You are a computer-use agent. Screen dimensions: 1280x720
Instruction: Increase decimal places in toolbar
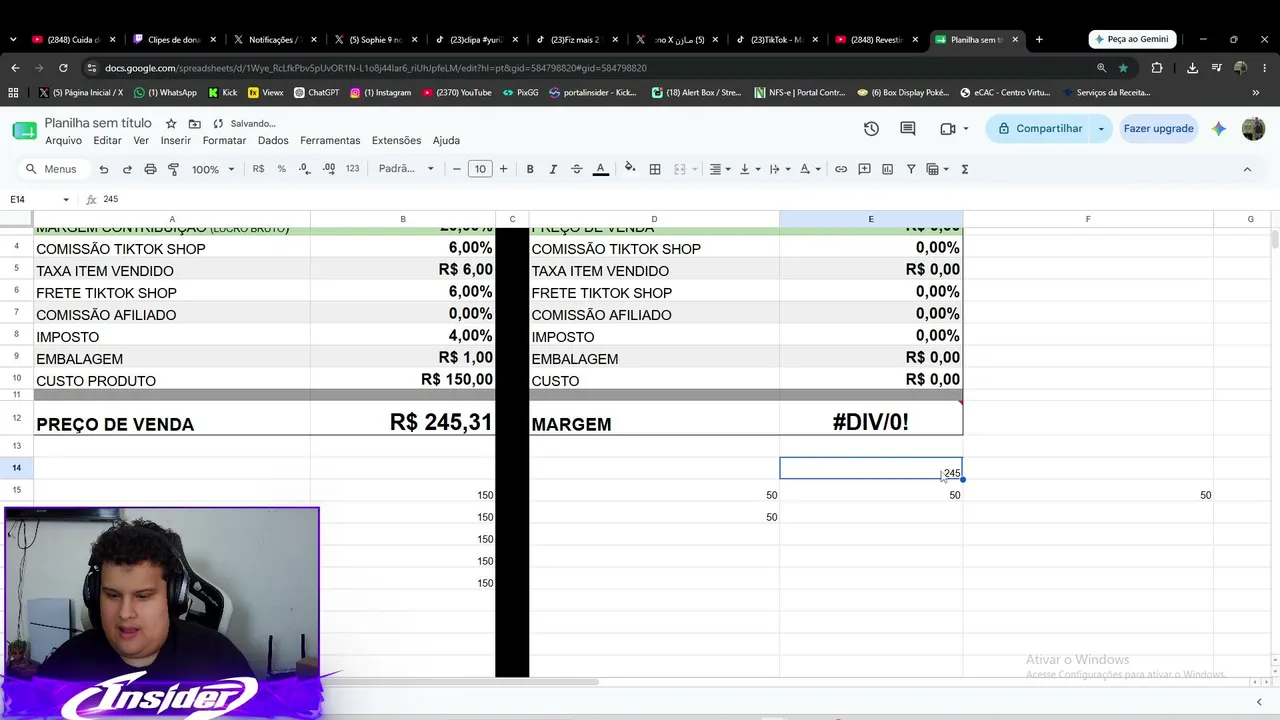pyautogui.click(x=329, y=169)
